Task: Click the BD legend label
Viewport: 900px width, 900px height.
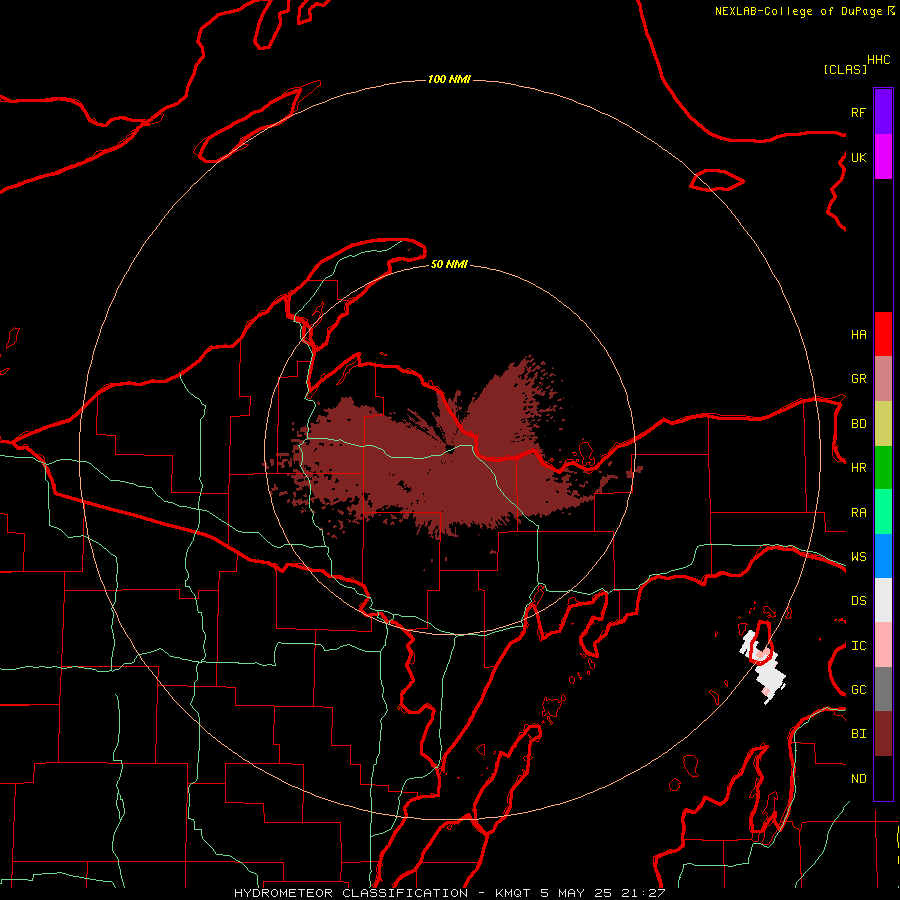Action: [858, 424]
